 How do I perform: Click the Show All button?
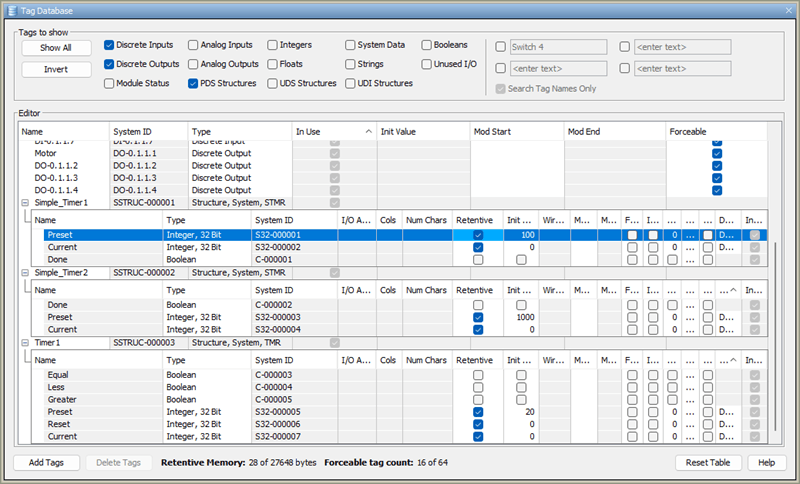tap(56, 48)
